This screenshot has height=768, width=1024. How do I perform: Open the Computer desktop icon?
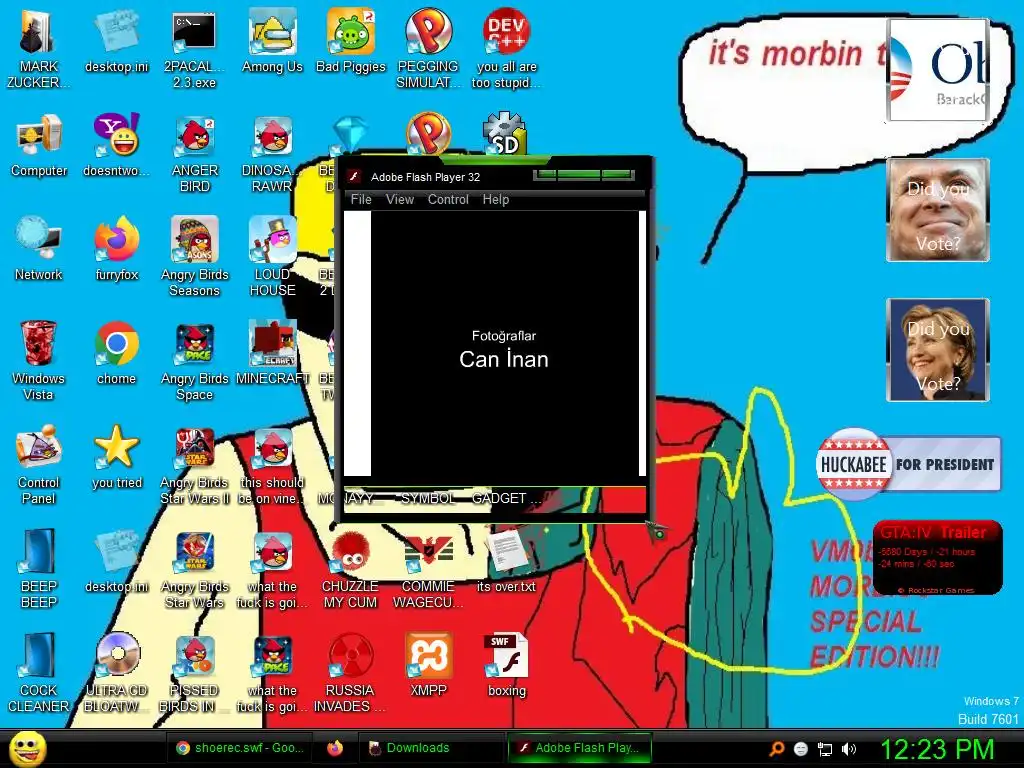click(39, 145)
